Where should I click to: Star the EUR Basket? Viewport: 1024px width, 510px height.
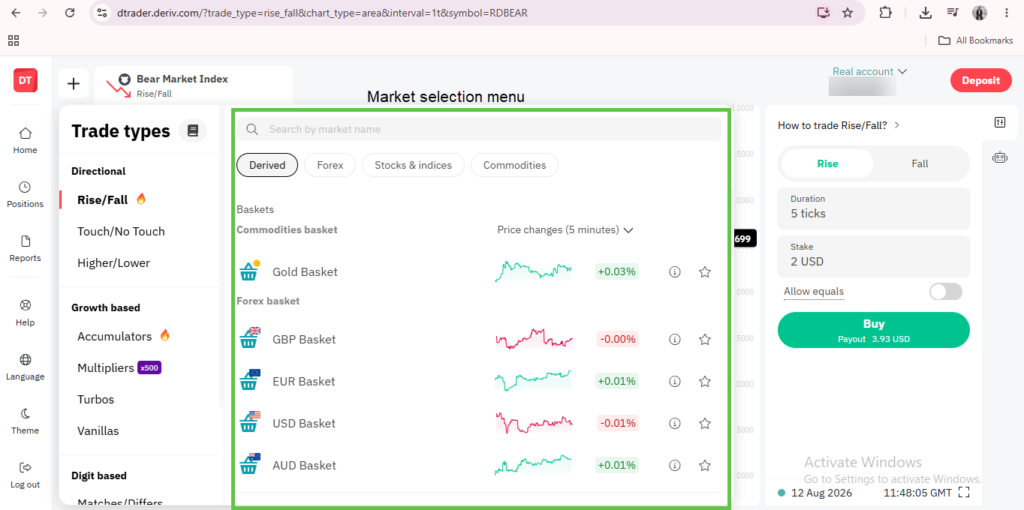tap(705, 381)
